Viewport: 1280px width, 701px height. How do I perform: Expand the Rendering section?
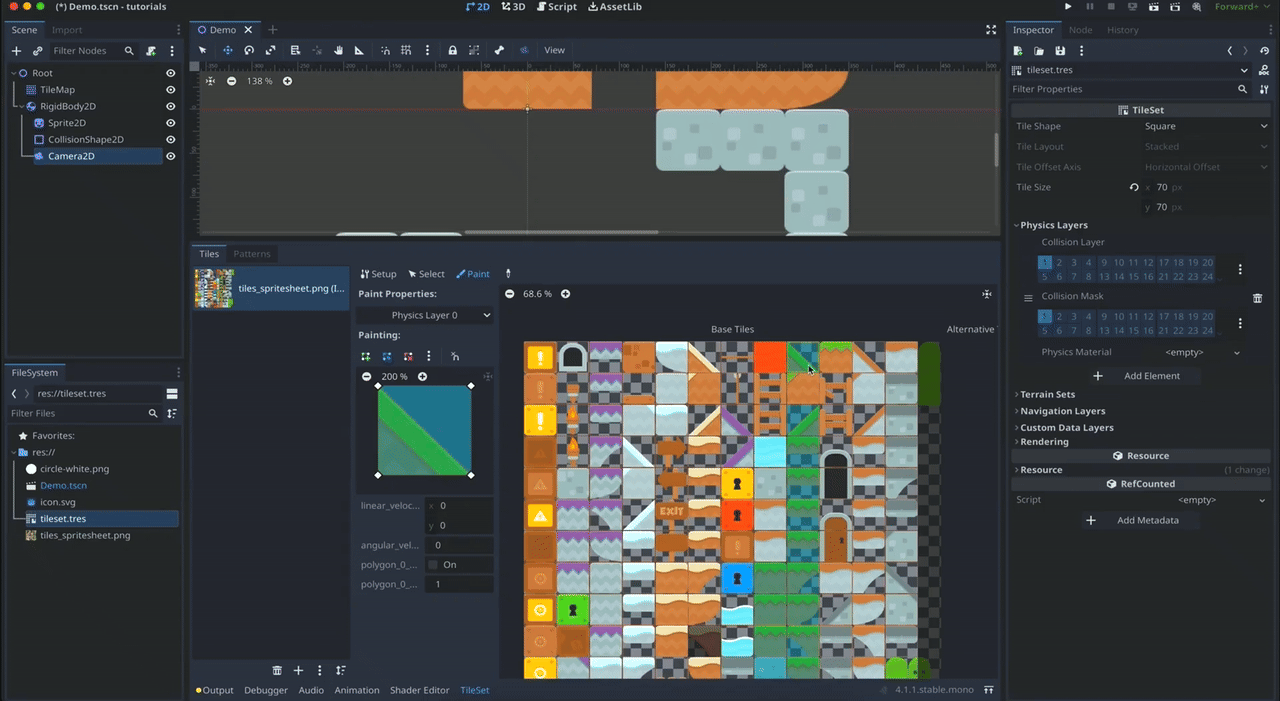click(1044, 442)
